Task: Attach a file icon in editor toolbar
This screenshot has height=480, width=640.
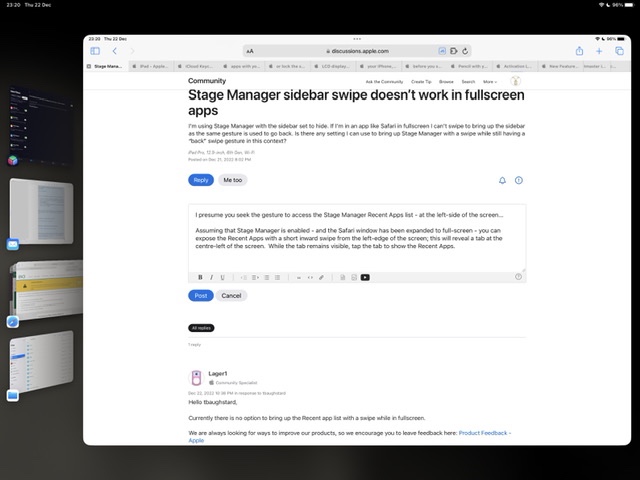Action: click(x=342, y=277)
